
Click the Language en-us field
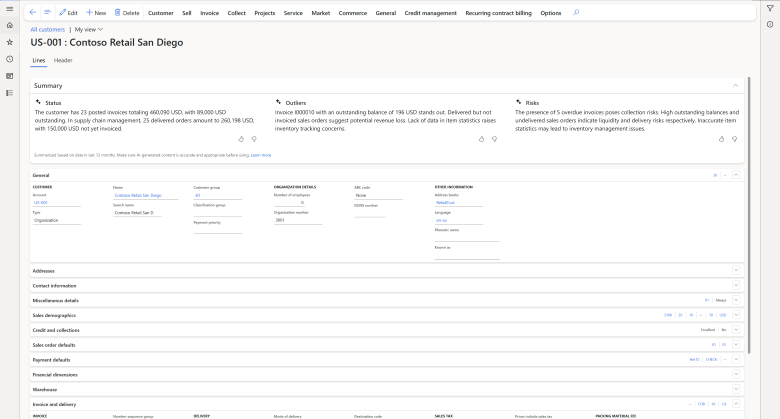(x=459, y=220)
